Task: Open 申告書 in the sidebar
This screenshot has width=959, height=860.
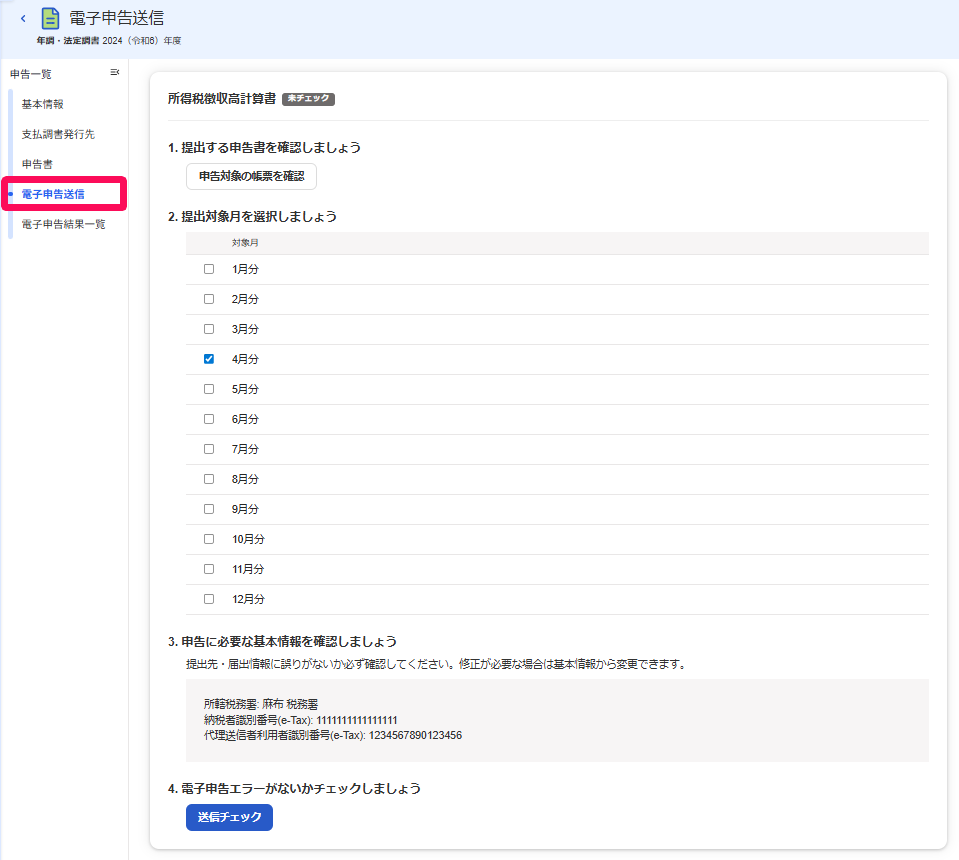Action: (x=37, y=164)
